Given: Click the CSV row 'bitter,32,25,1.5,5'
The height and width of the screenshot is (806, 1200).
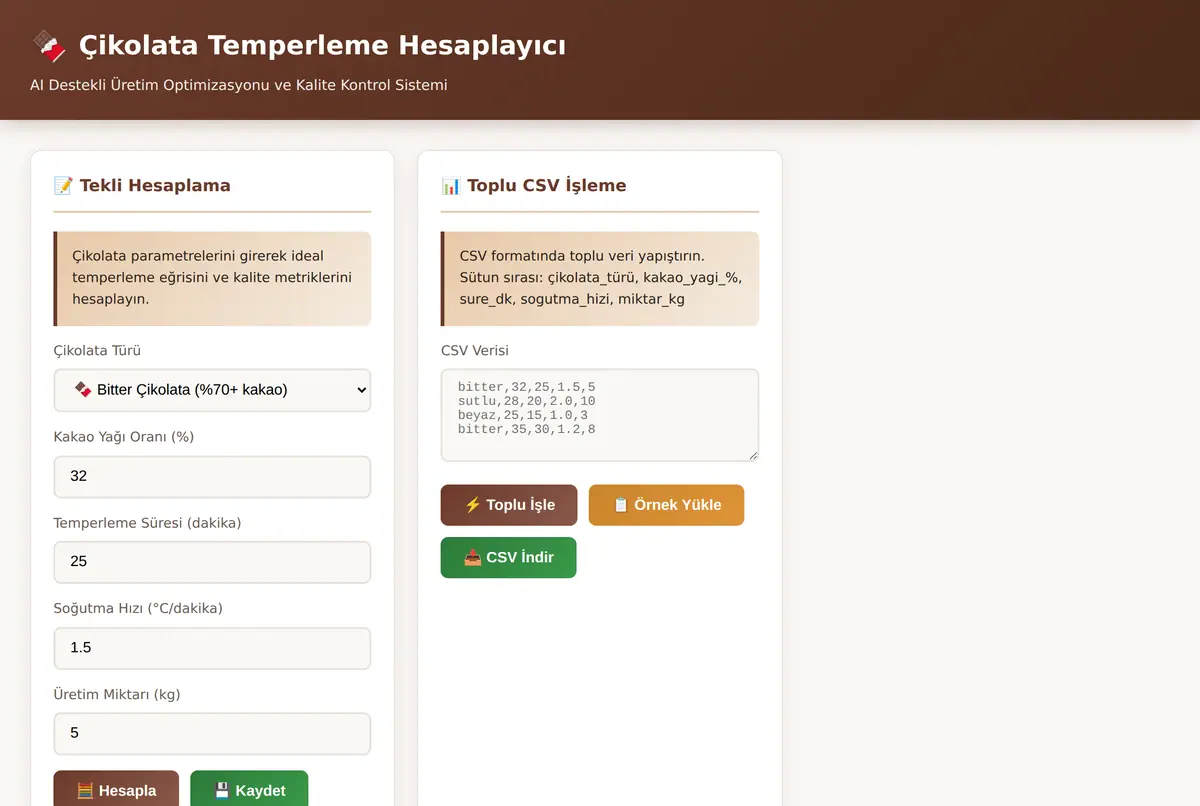Looking at the screenshot, I should pyautogui.click(x=527, y=386).
